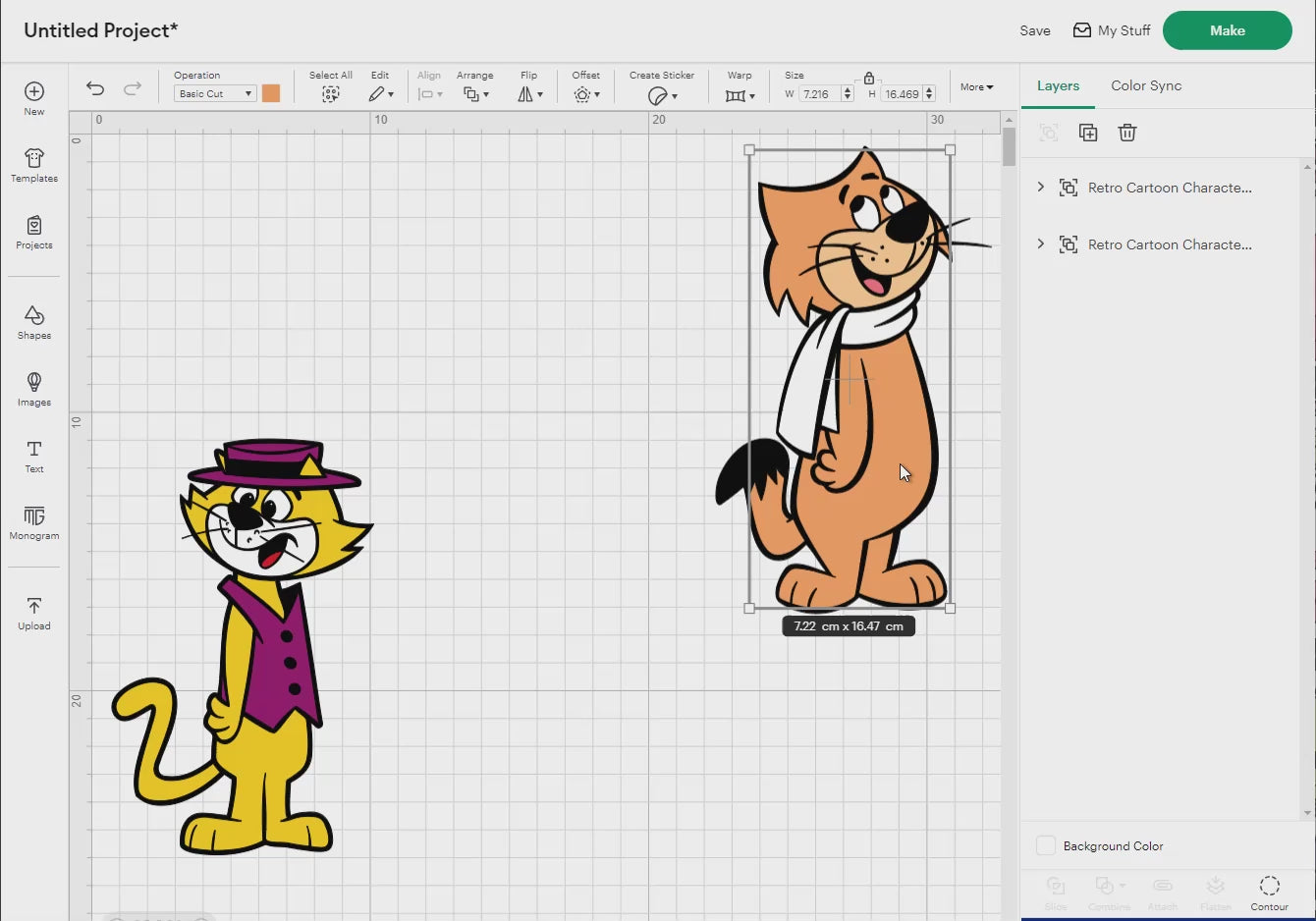Select the upper Retro Cartoon Characte... layer name
1316x921 pixels.
1170,188
